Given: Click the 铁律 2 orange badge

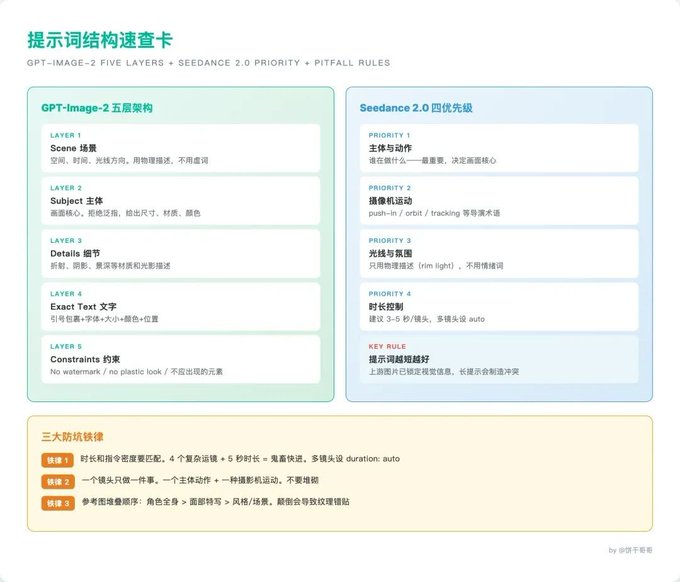Looking at the screenshot, I should pos(58,481).
